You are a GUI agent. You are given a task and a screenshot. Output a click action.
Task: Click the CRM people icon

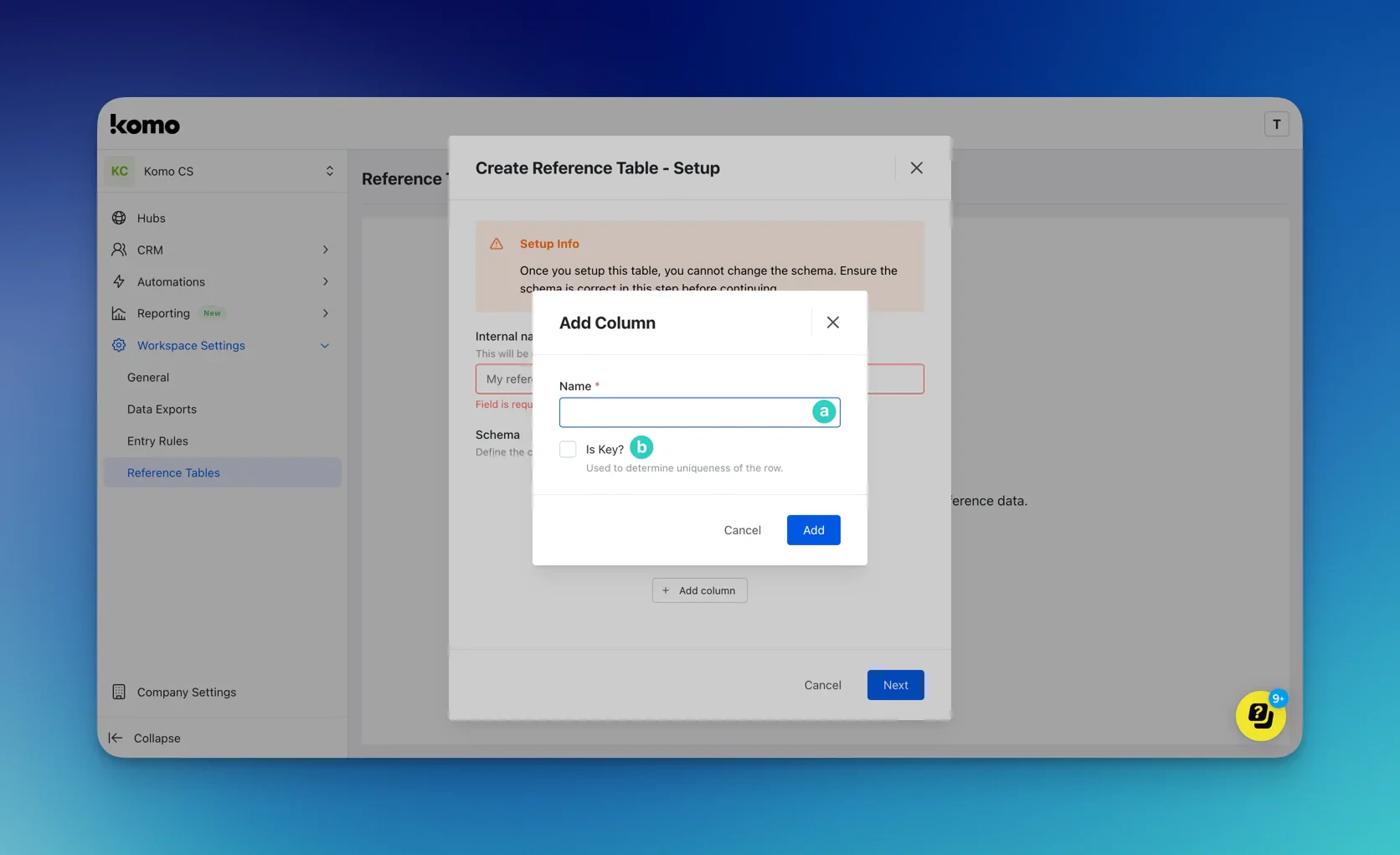pos(119,250)
